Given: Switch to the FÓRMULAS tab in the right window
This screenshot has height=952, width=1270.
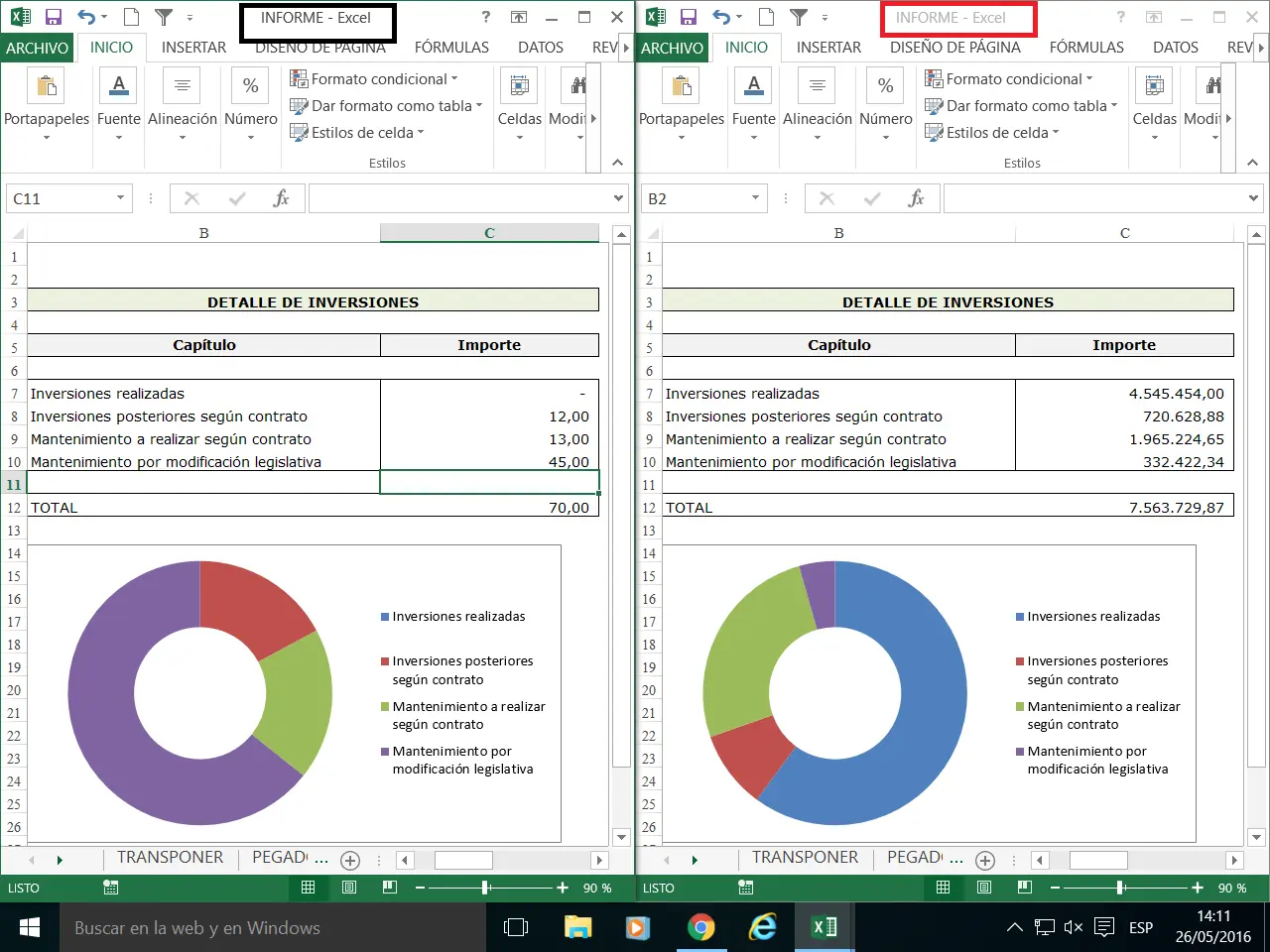Looking at the screenshot, I should point(1086,48).
